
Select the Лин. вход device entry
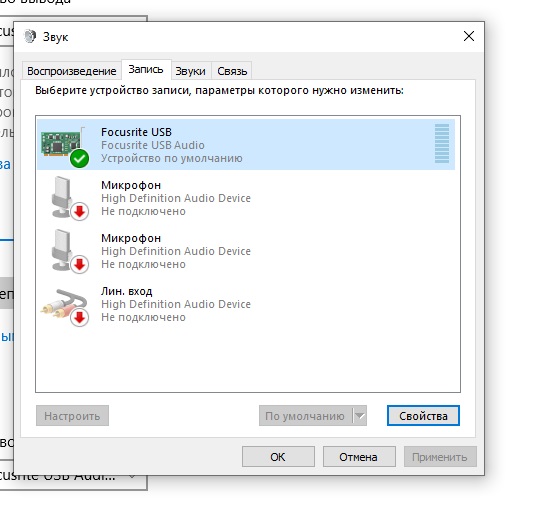pos(245,304)
